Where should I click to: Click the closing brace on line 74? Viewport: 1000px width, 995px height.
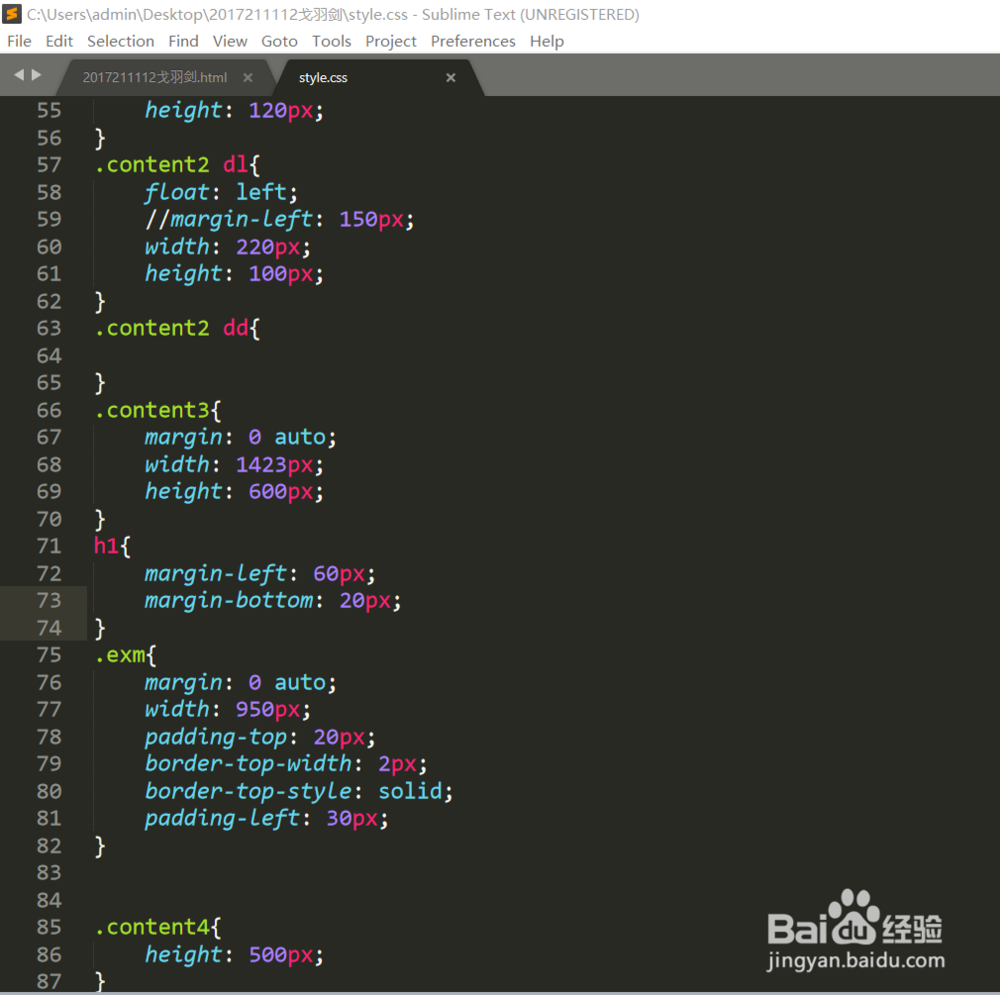tap(99, 628)
